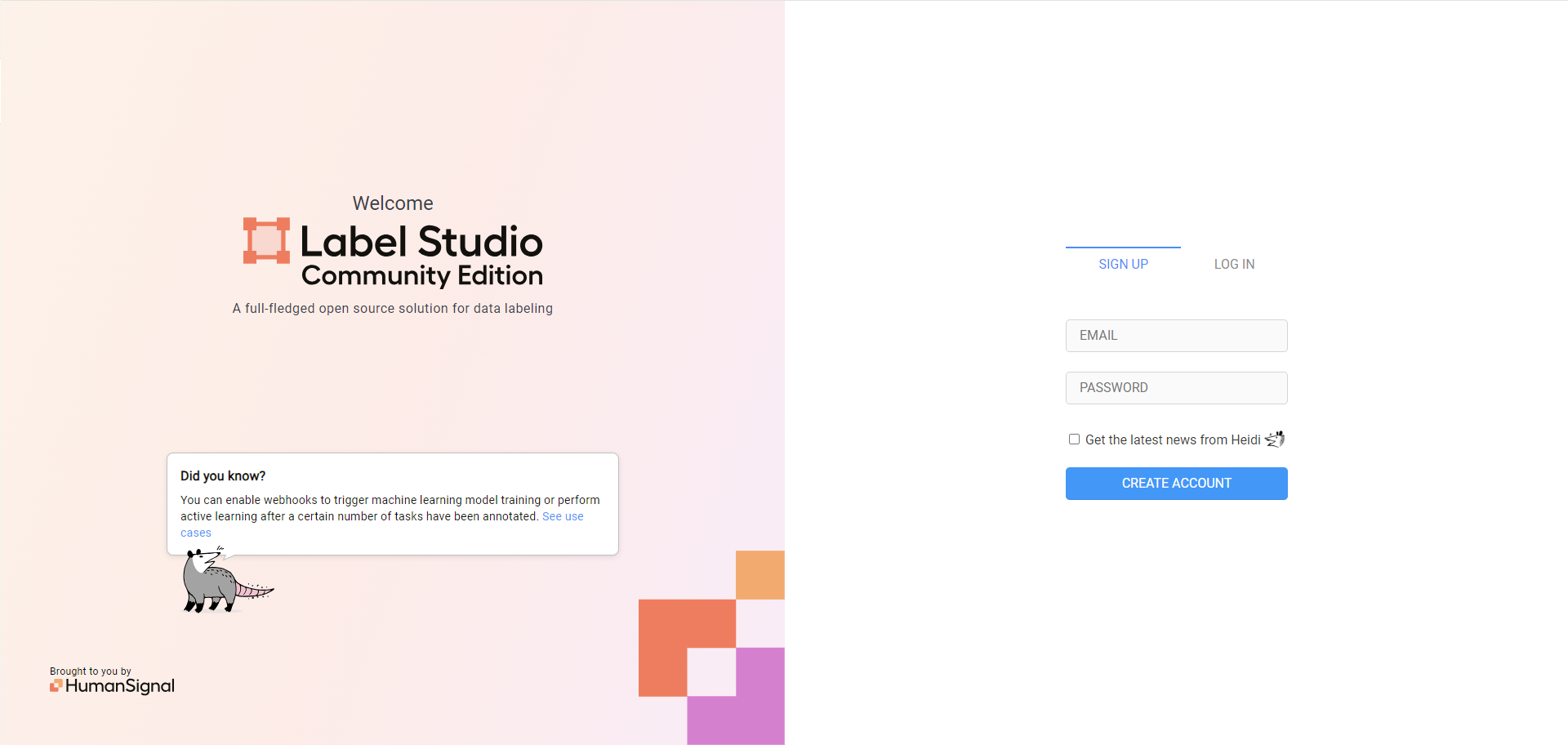Click the HumanSignal logo

[x=113, y=686]
